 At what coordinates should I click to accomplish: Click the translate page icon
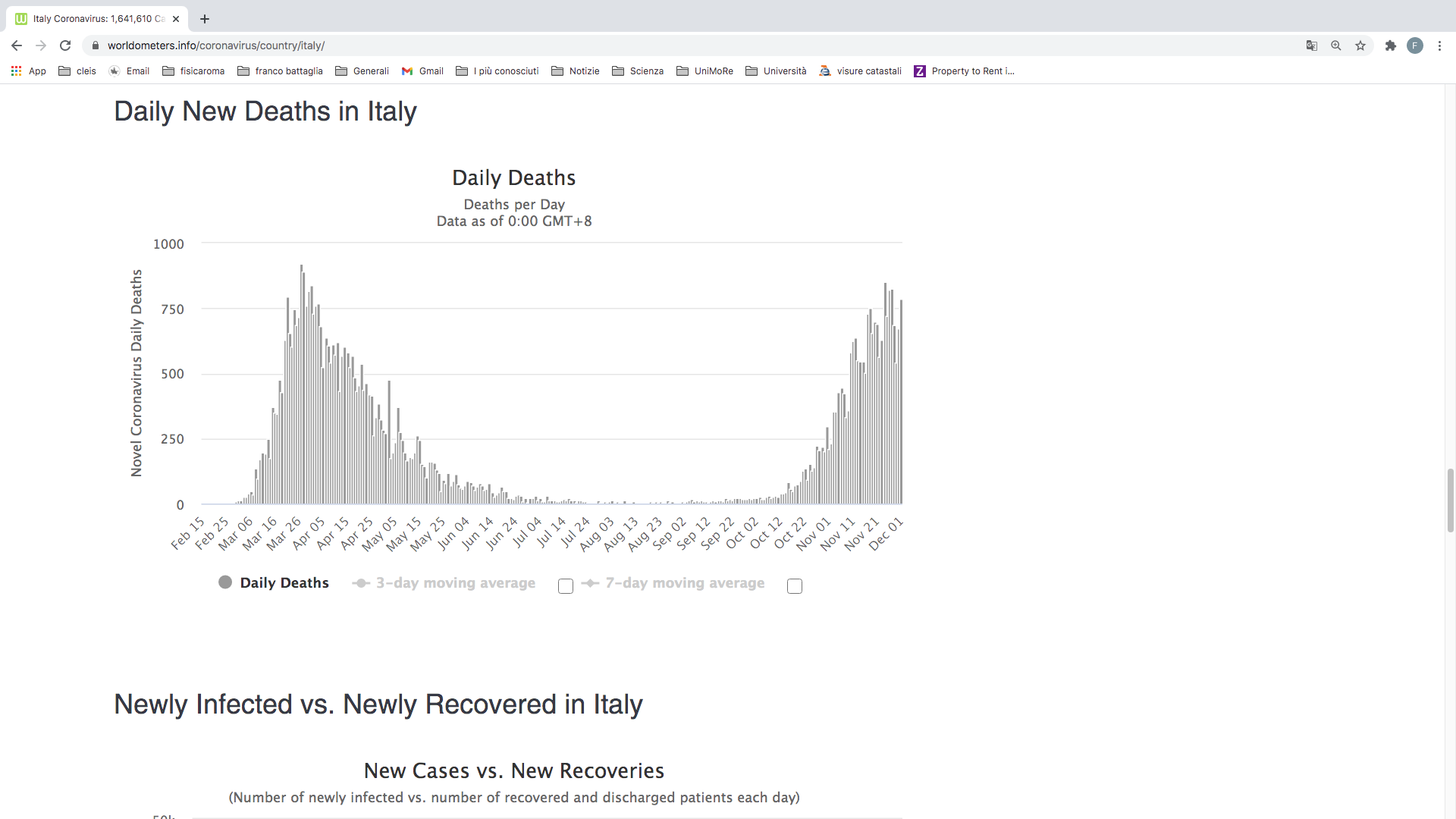pyautogui.click(x=1312, y=45)
